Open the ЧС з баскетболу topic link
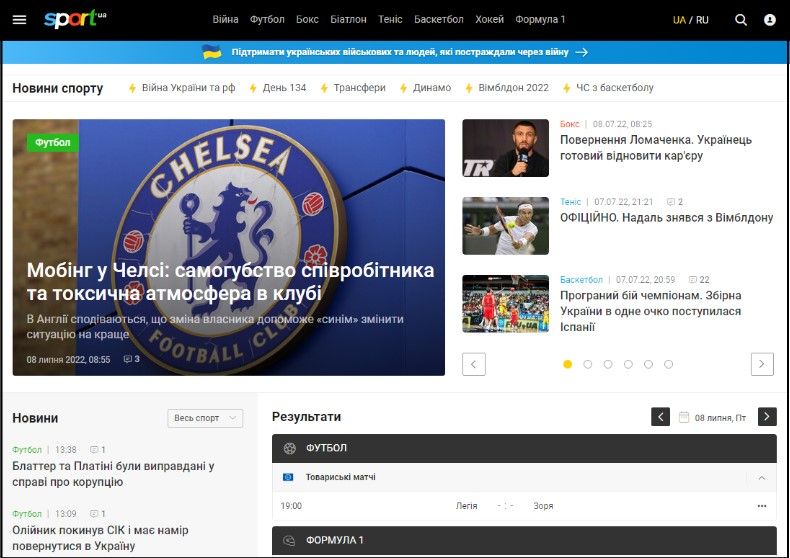790x558 pixels. click(615, 88)
